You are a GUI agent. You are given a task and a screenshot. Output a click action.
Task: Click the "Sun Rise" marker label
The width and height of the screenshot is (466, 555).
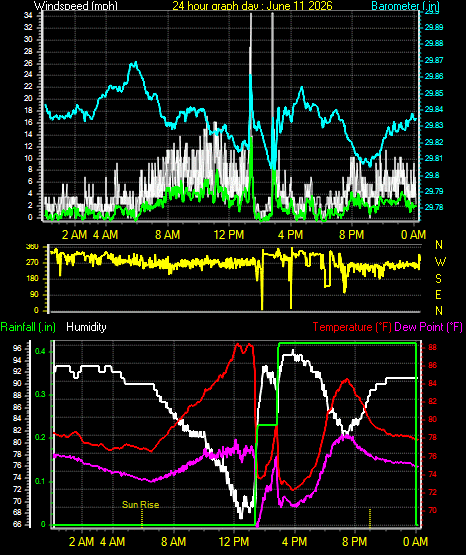140,504
